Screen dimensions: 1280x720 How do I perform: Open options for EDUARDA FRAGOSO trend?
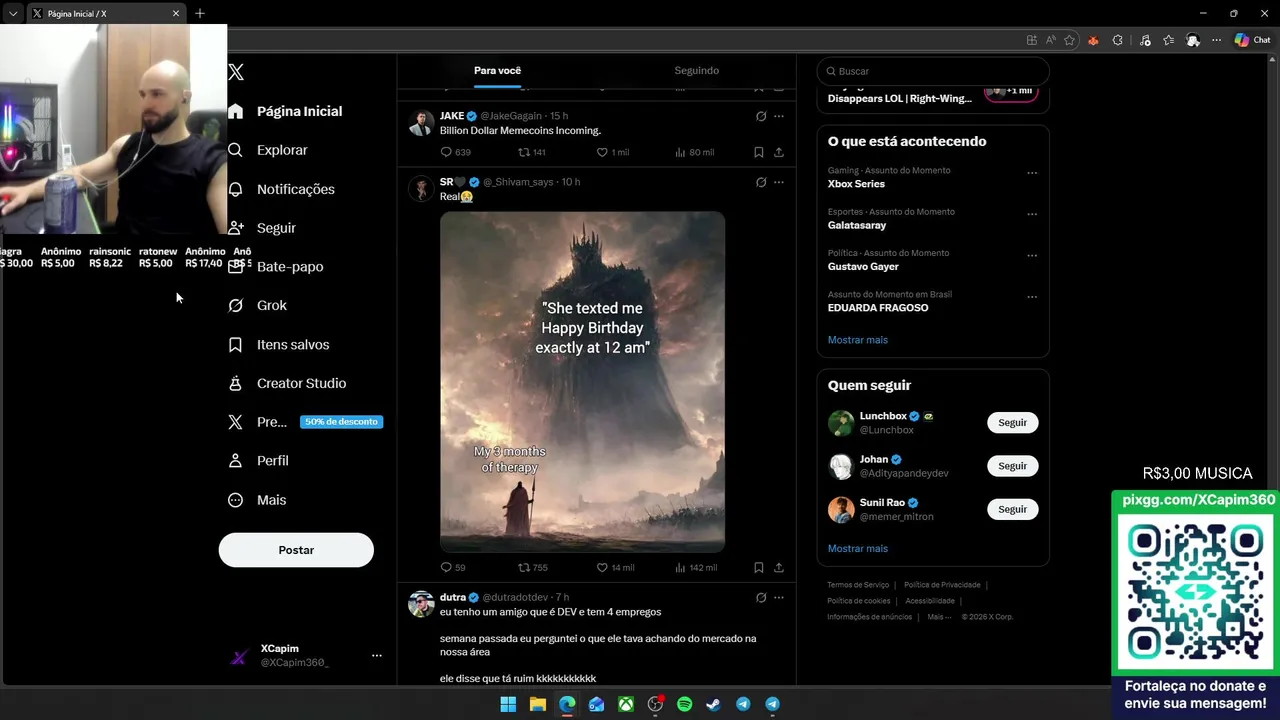1032,297
